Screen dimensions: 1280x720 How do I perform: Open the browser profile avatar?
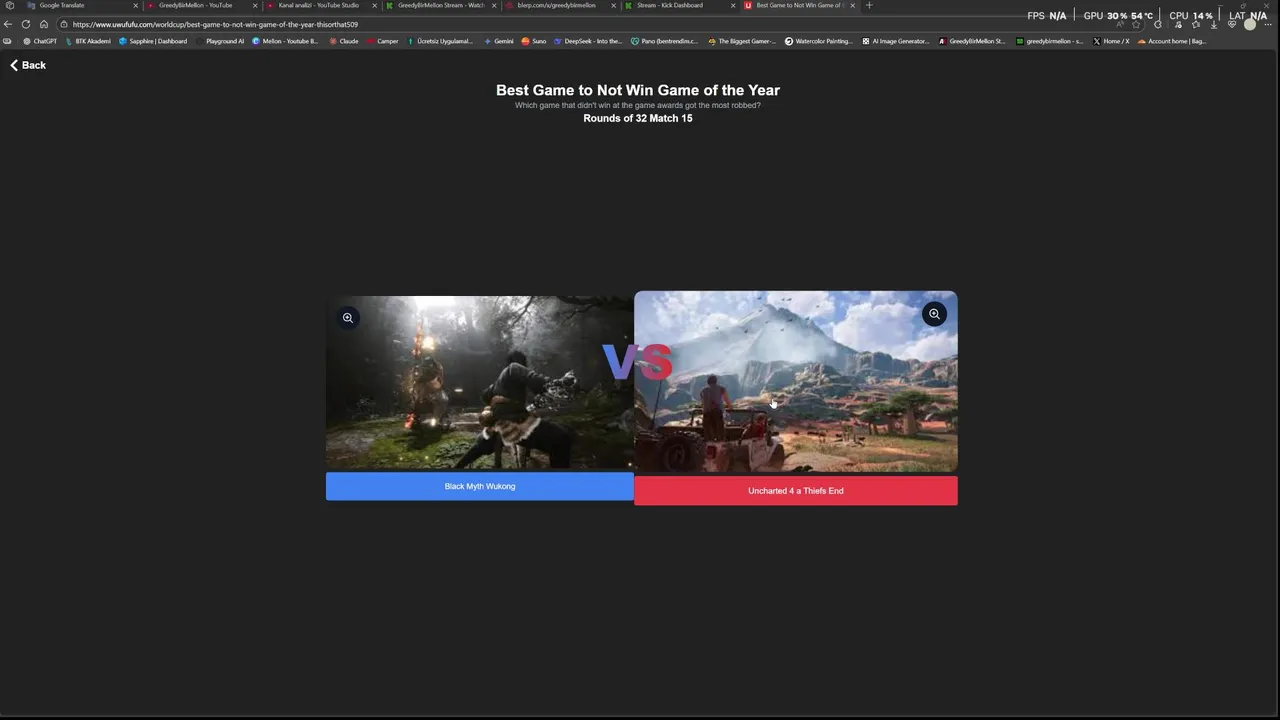point(1250,24)
